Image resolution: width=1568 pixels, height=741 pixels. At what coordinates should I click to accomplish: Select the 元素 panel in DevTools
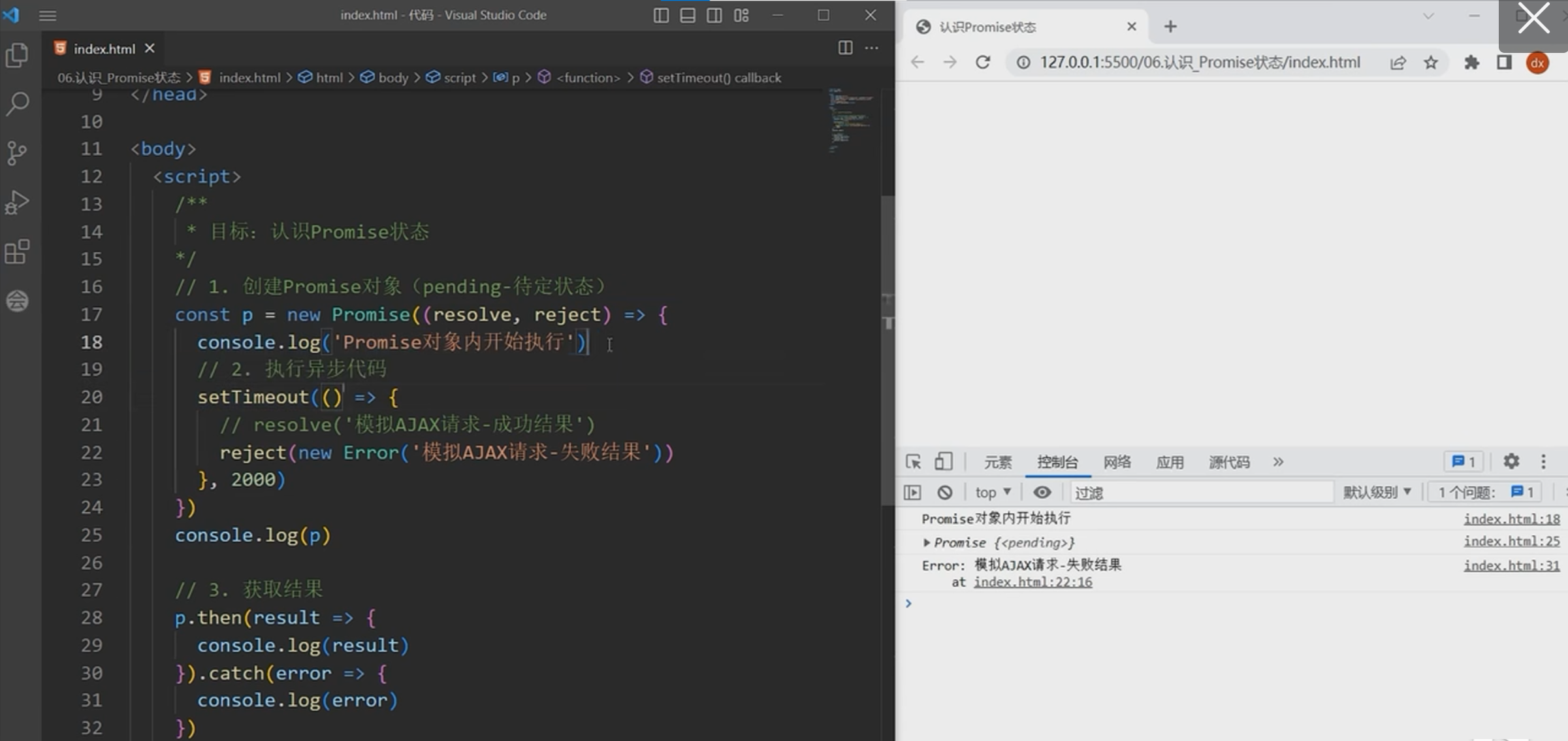(x=997, y=462)
